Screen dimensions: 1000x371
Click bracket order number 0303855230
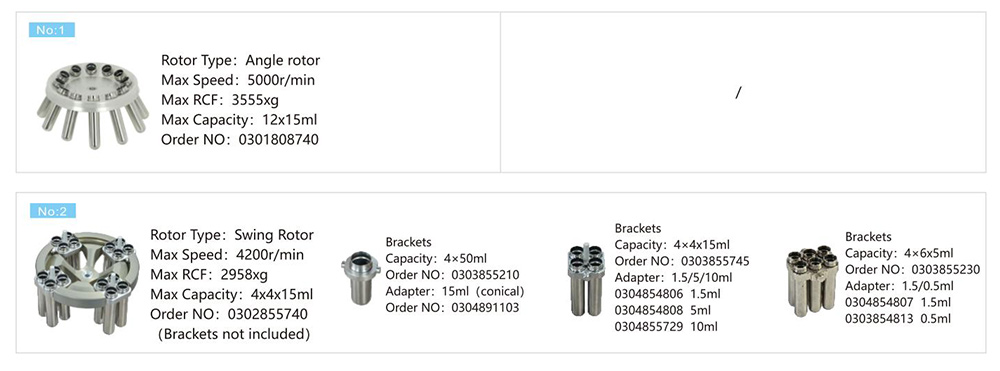(x=946, y=270)
